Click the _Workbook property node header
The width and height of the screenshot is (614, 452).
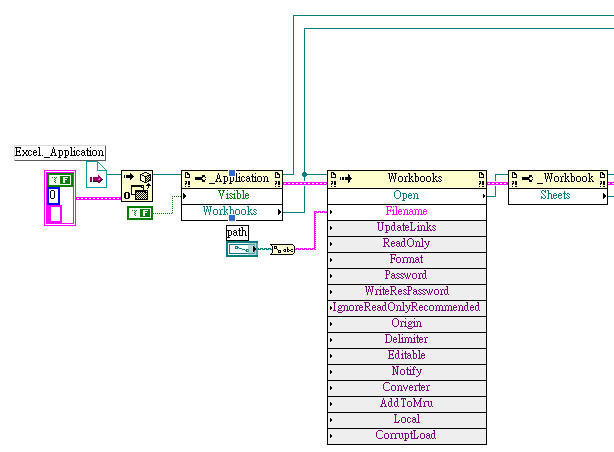[558, 179]
